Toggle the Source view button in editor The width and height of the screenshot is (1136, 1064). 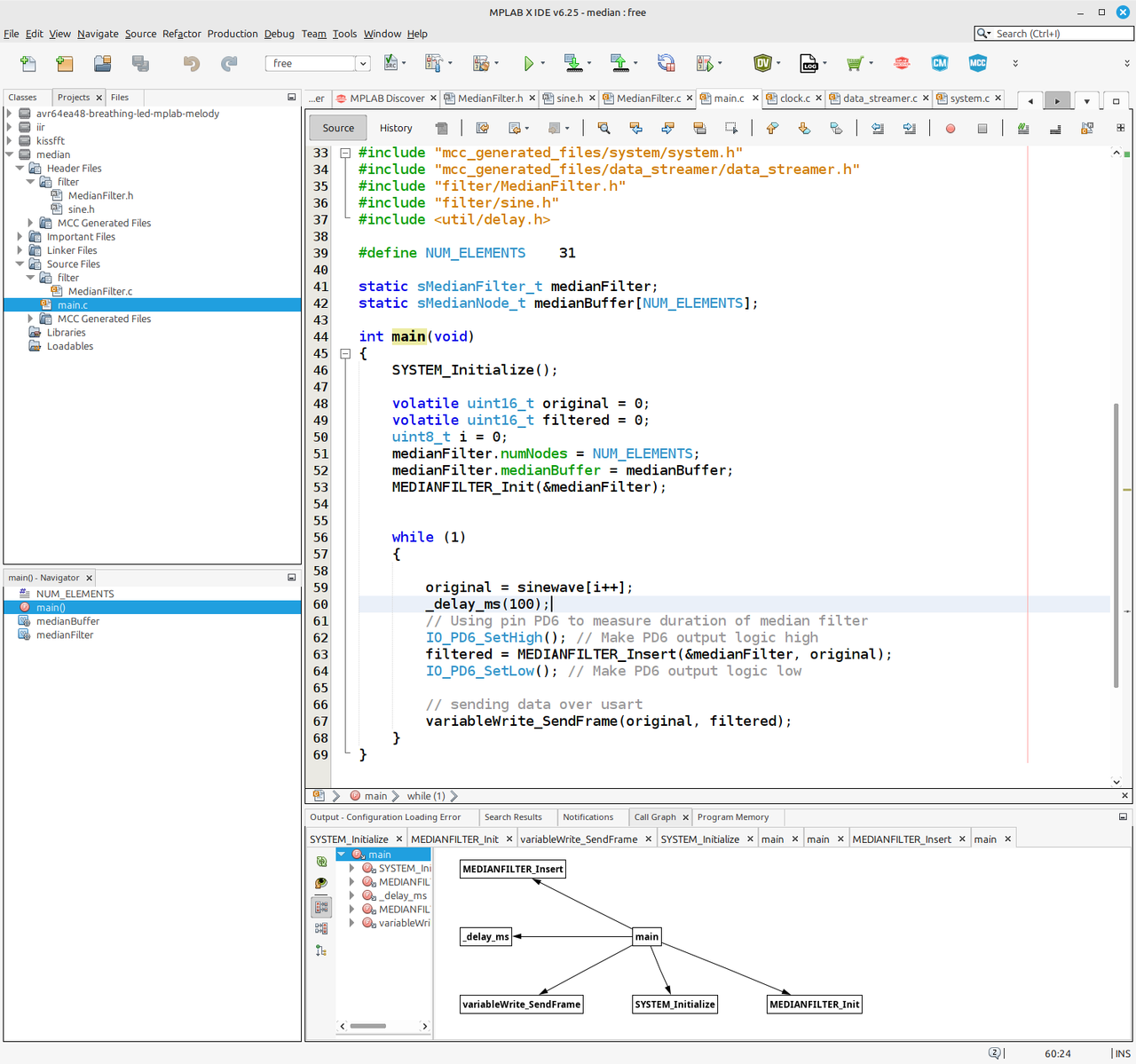(338, 128)
